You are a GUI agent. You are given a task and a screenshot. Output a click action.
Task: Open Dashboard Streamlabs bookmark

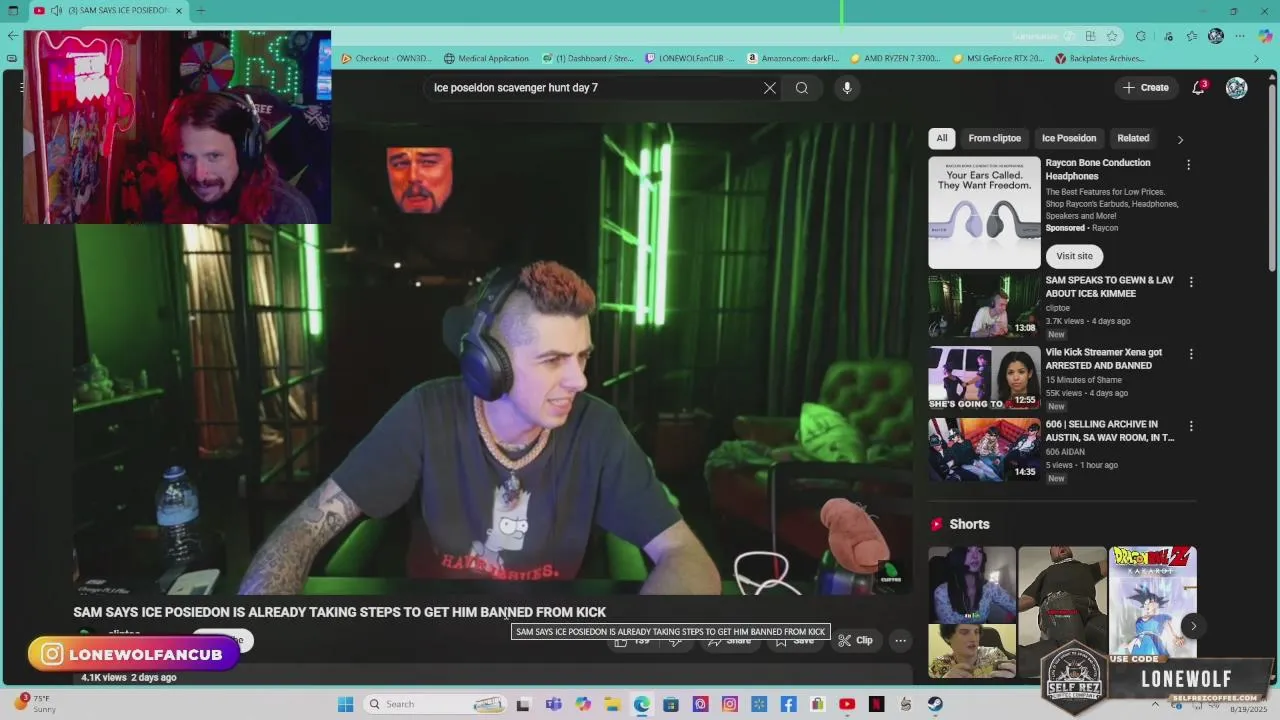coord(588,59)
